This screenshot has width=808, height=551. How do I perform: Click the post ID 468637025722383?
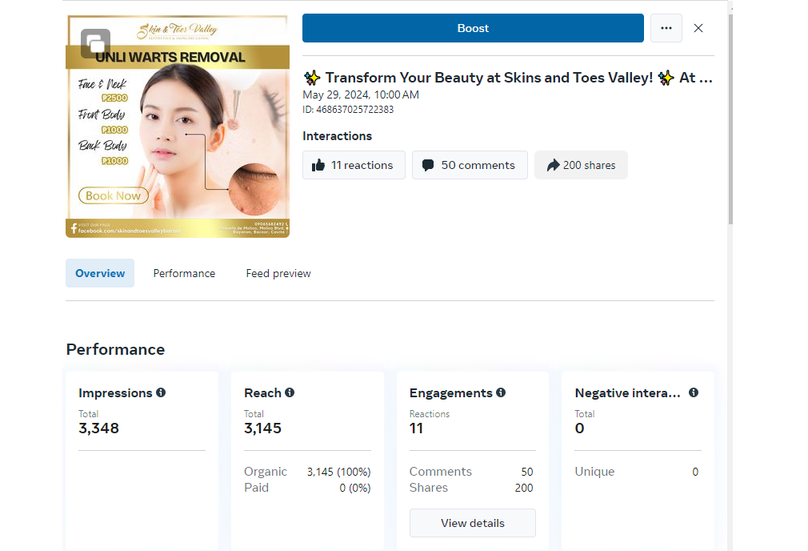coord(348,109)
